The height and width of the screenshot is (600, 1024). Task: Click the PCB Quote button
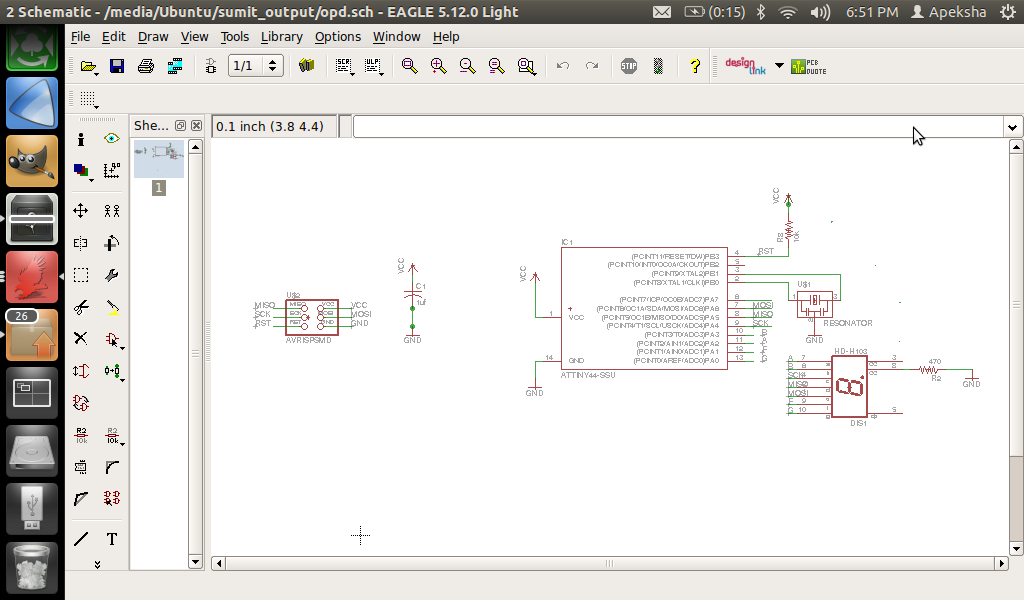[808, 66]
